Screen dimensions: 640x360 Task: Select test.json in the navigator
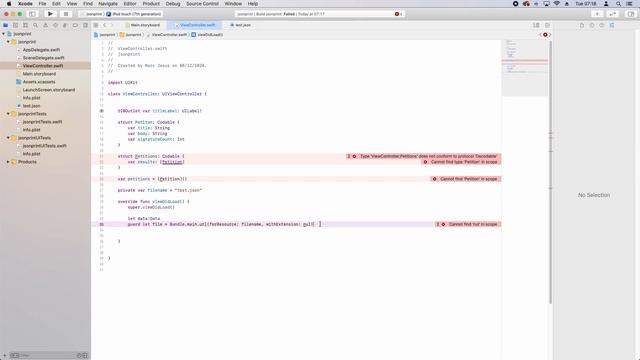(31, 106)
